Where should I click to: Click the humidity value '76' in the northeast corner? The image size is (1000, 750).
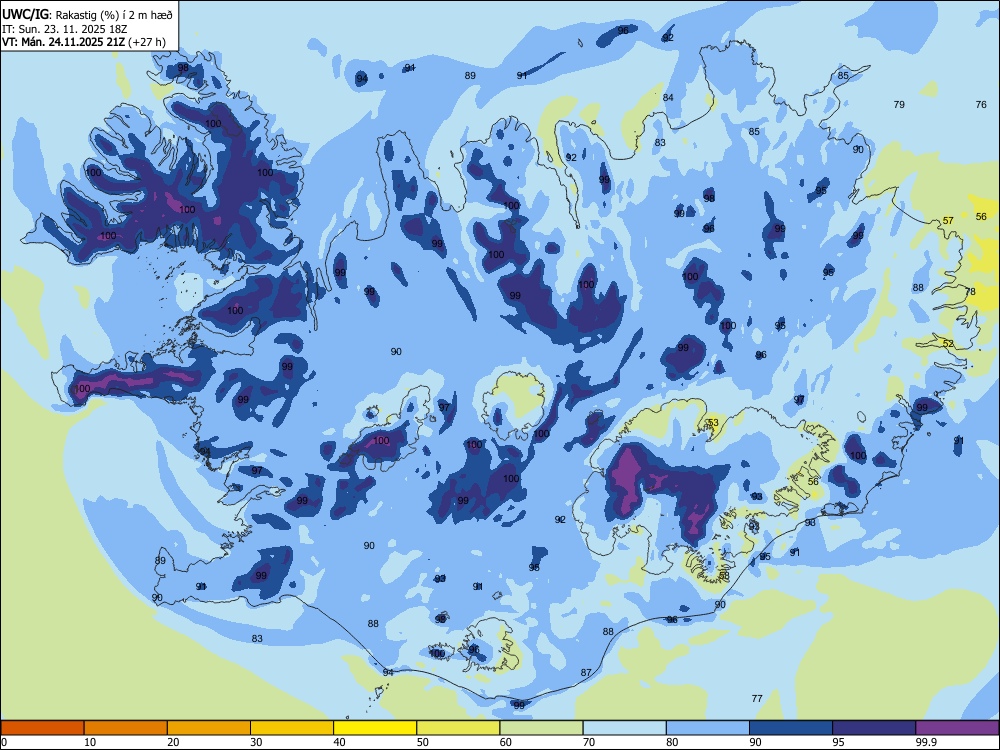pos(982,105)
